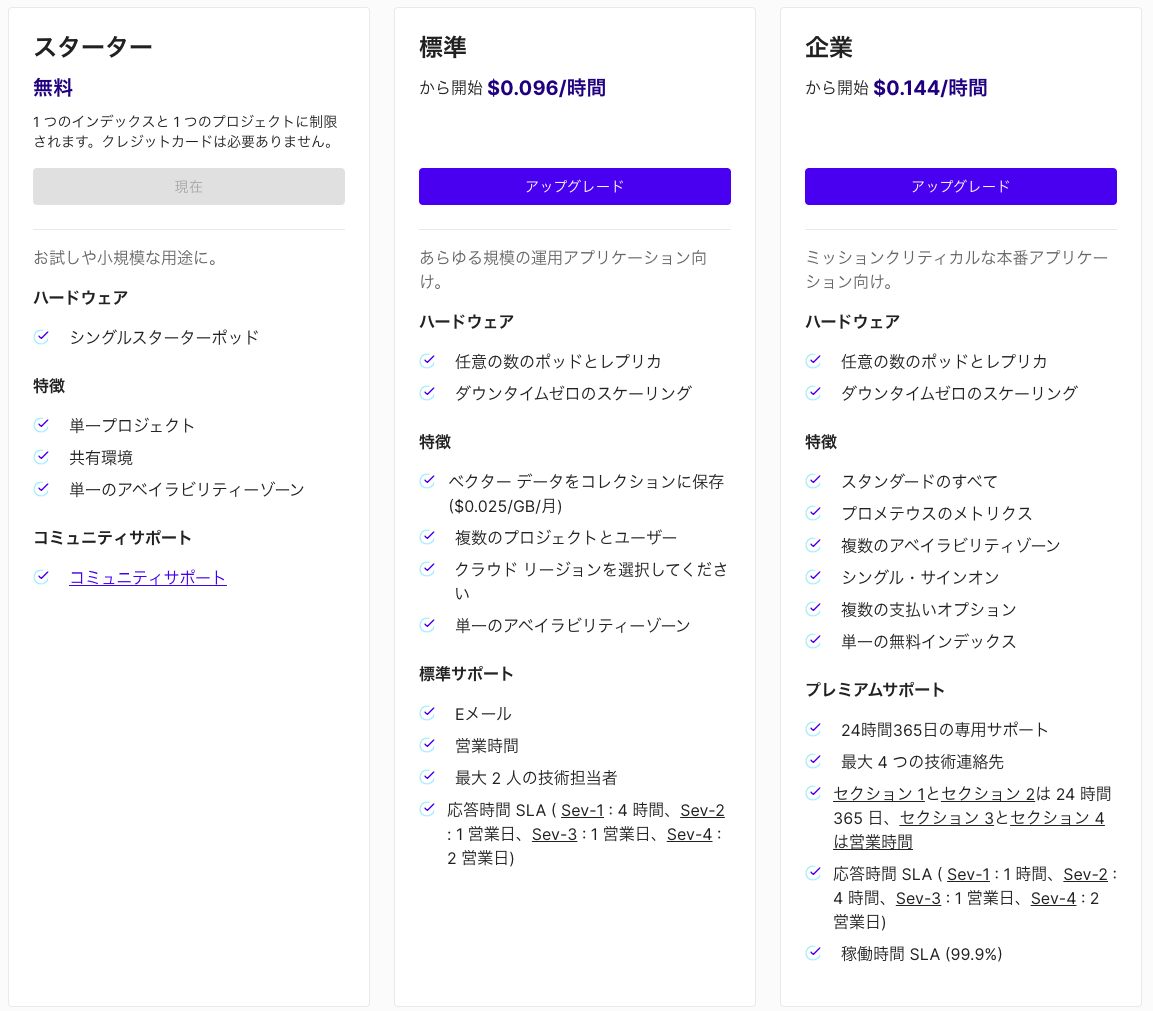Viewport: 1153px width, 1011px height.
Task: Open セクション 3 link in 企業 plan
Action: coord(947,818)
